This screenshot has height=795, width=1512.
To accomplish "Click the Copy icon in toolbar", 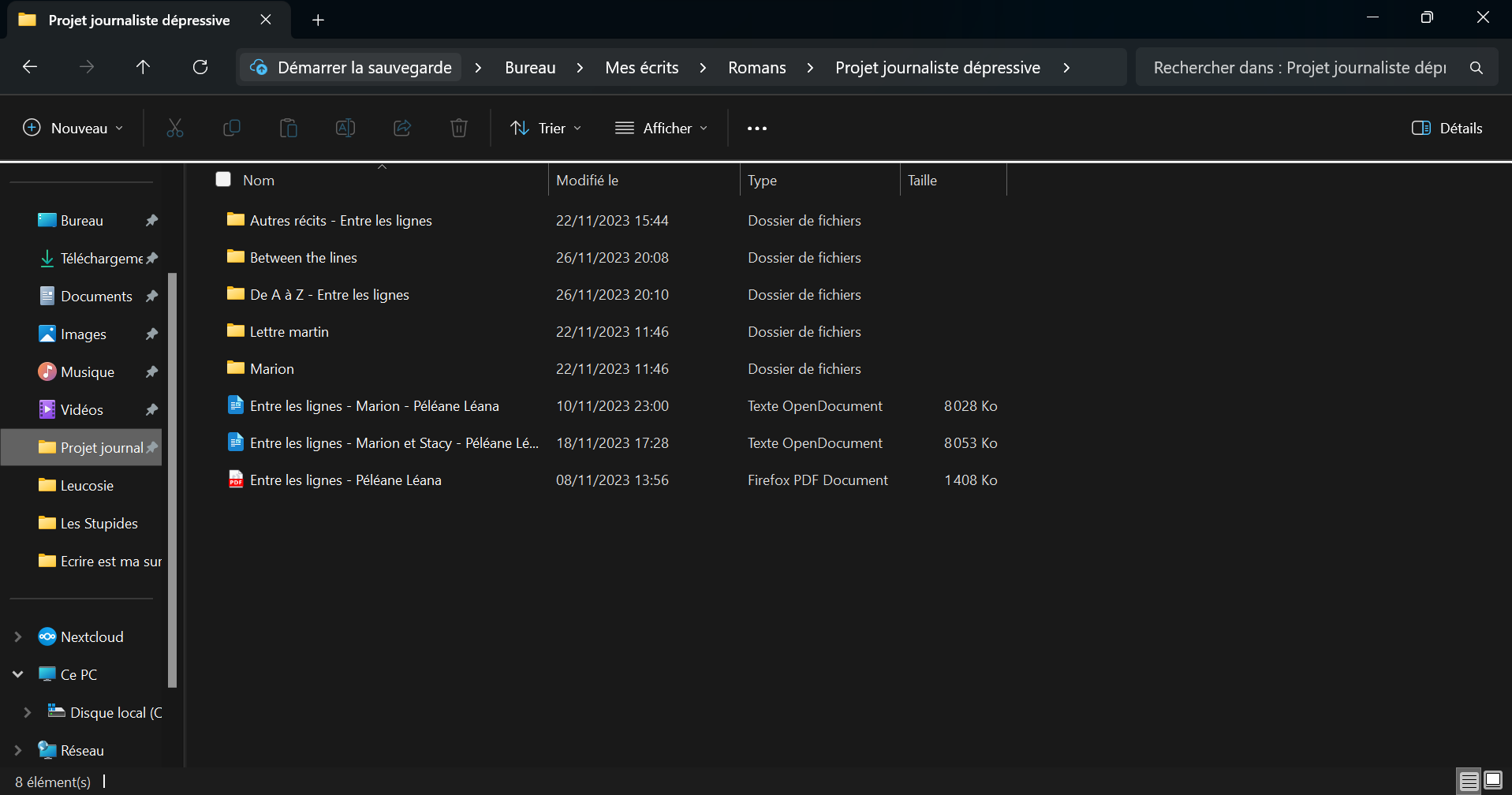I will point(232,128).
